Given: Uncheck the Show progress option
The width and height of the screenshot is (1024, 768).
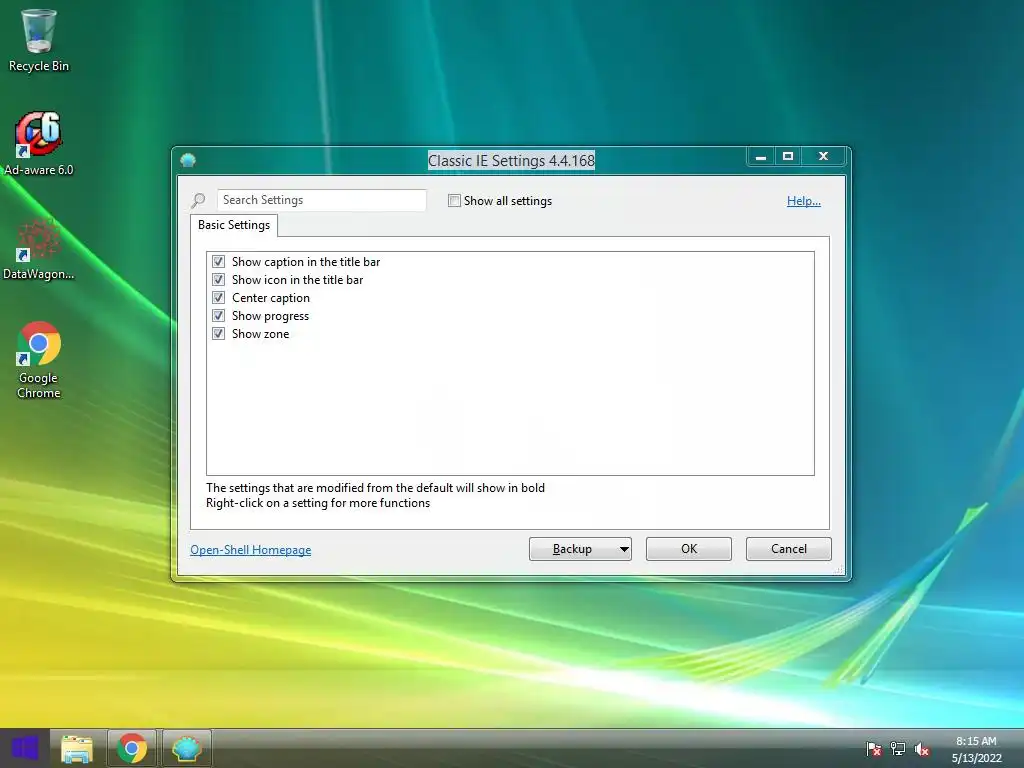Looking at the screenshot, I should (219, 315).
